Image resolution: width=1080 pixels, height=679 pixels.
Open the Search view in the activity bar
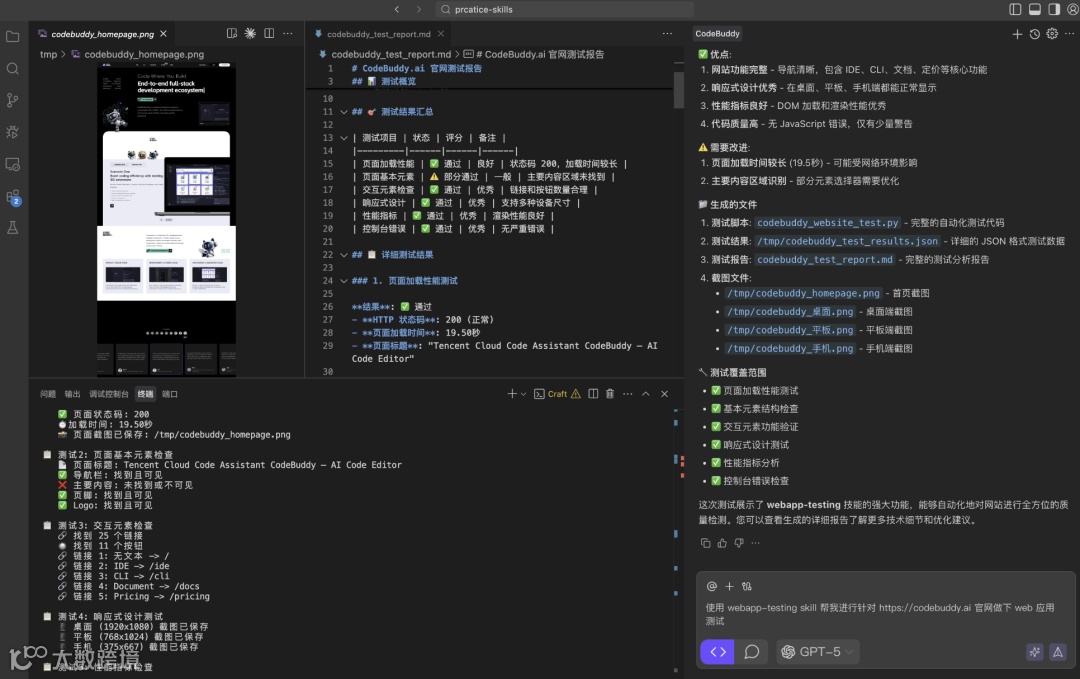coord(12,68)
